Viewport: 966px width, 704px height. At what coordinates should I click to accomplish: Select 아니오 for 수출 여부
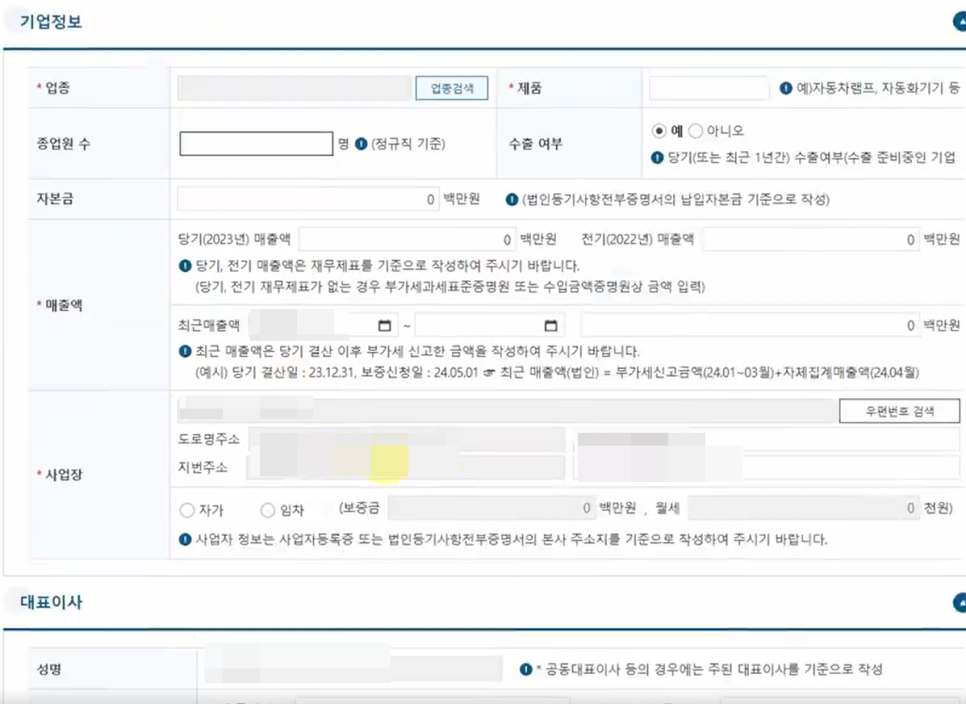(x=697, y=131)
